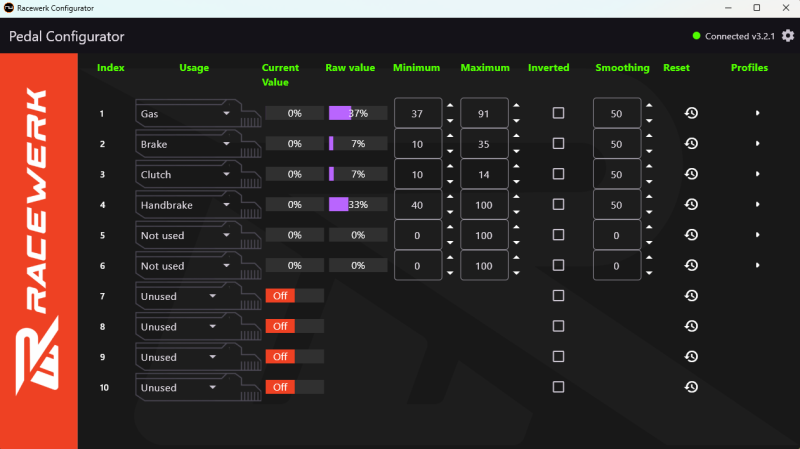Reset button row 8
The image size is (800, 449).
691,326
